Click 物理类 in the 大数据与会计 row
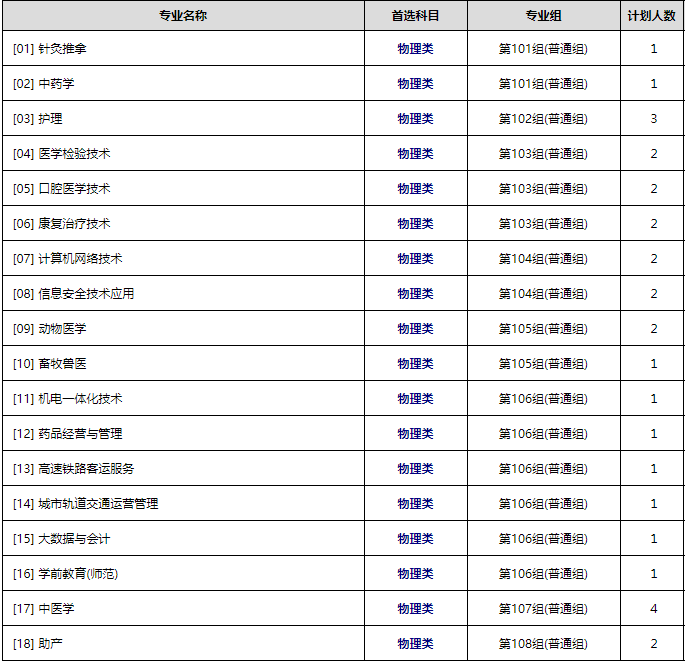Viewport: 685px width, 662px height. 415,538
